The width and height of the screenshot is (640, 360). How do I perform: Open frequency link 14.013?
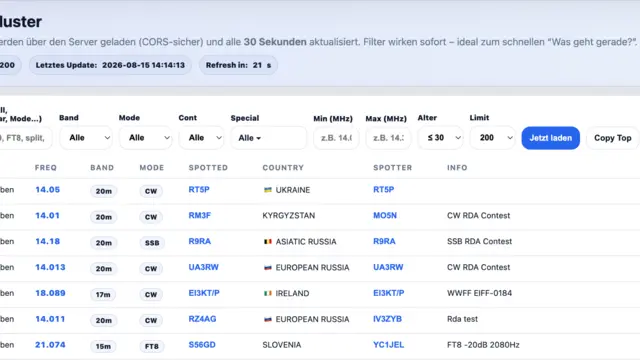click(50, 267)
